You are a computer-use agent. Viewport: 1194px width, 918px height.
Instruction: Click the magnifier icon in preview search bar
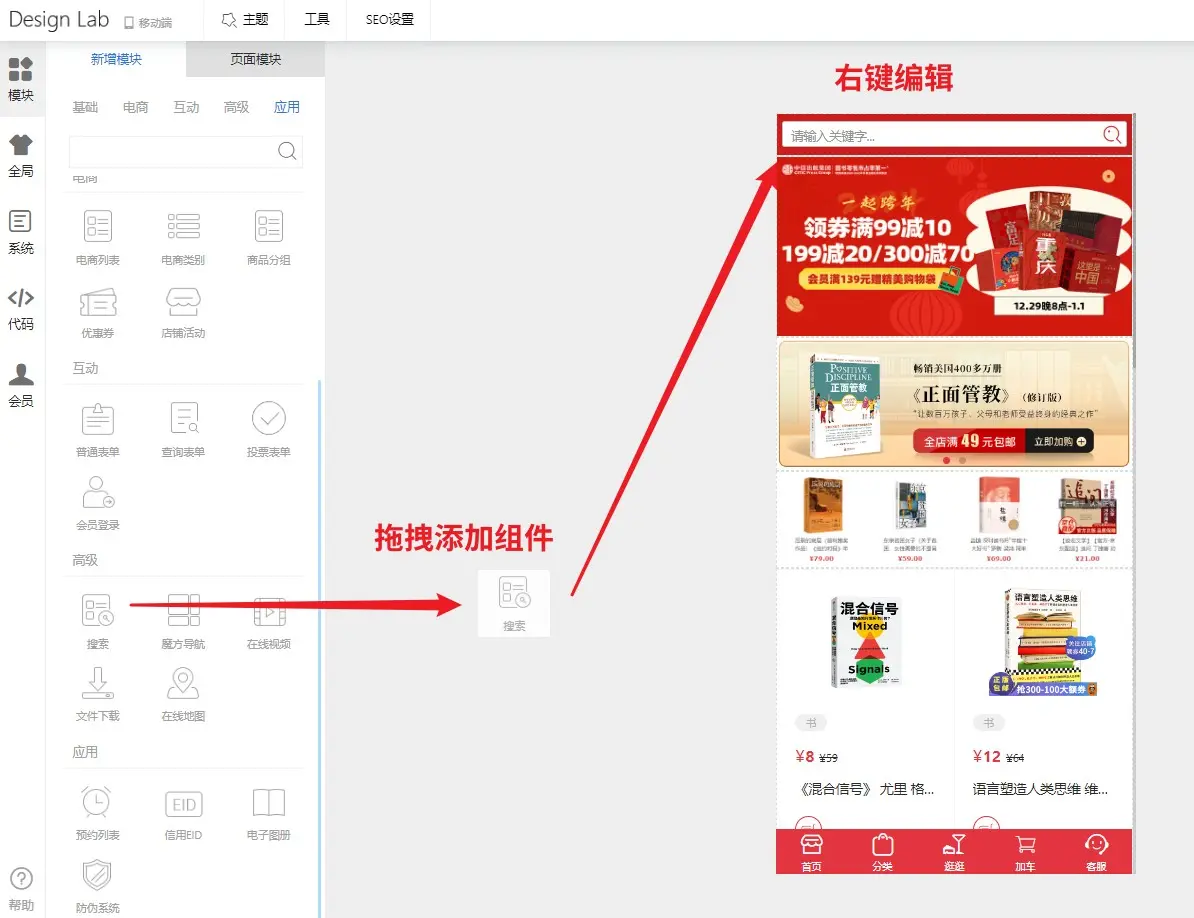tap(1112, 135)
